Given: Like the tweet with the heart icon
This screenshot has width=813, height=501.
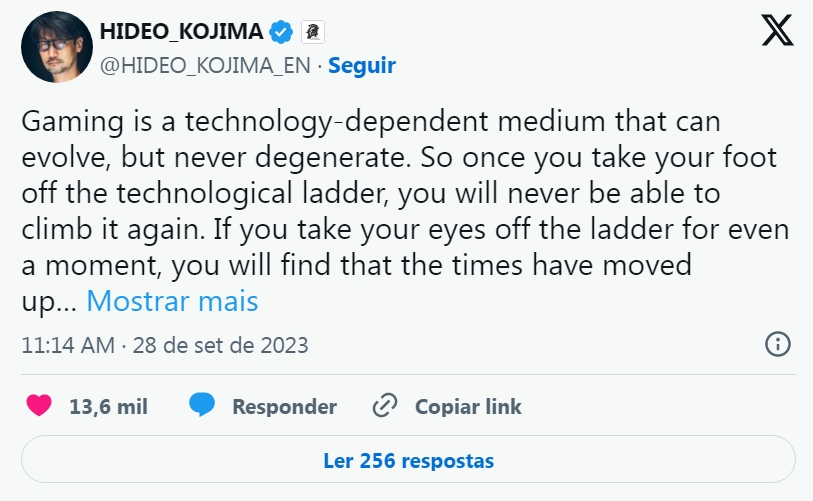Looking at the screenshot, I should pyautogui.click(x=39, y=406).
